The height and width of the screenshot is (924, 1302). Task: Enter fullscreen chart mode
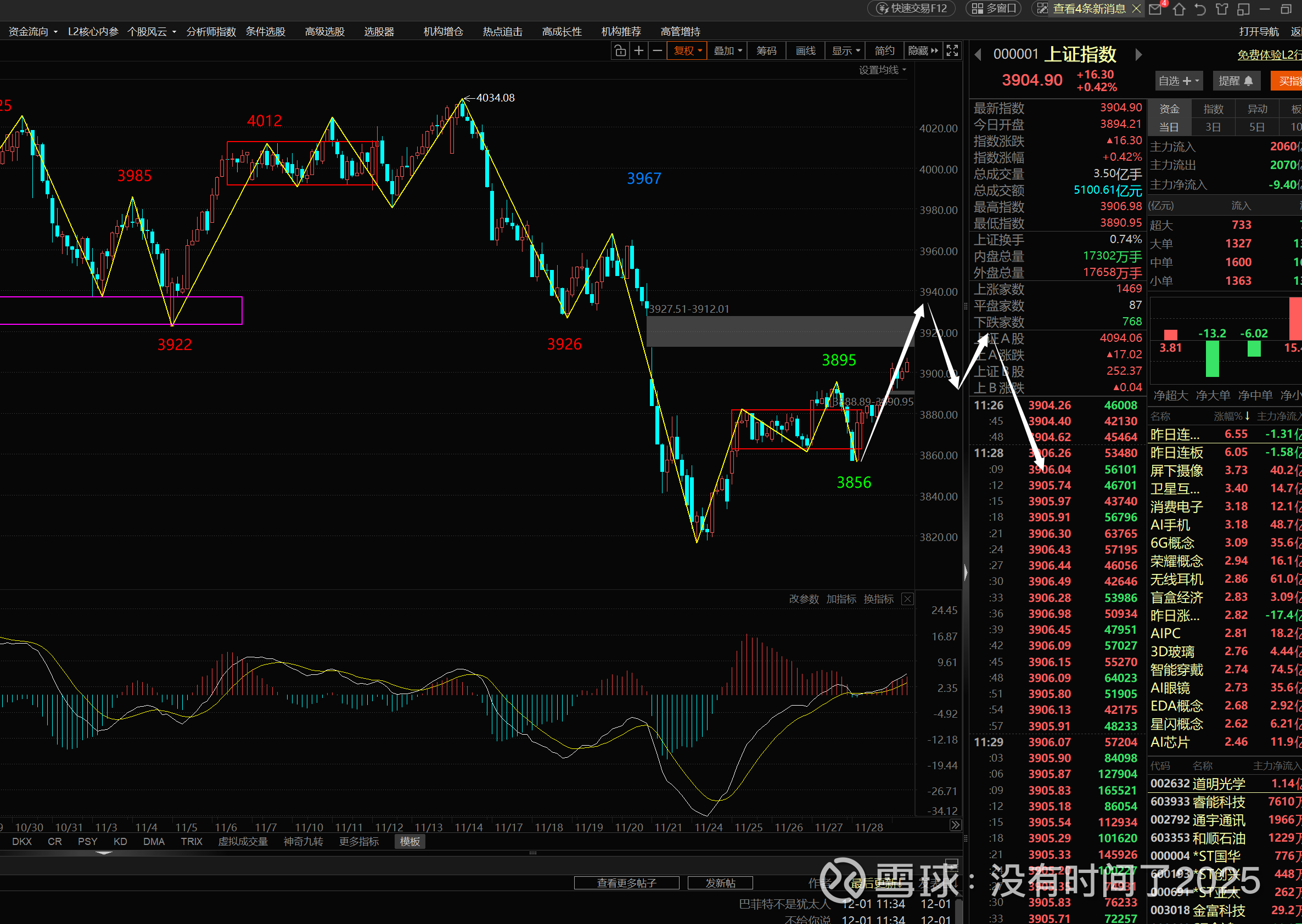952,50
